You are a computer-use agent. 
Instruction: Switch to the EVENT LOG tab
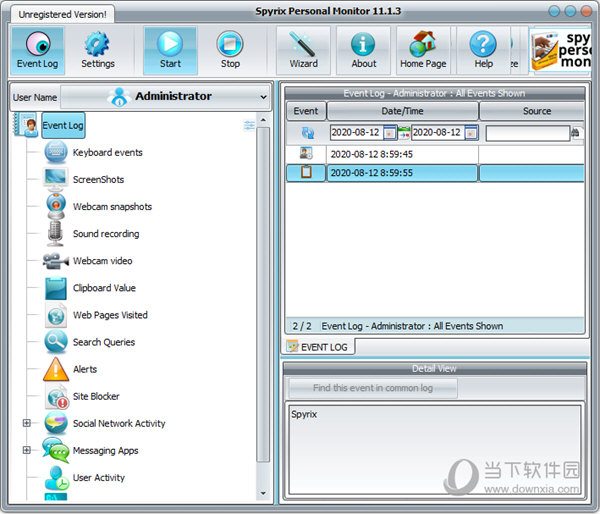point(318,347)
